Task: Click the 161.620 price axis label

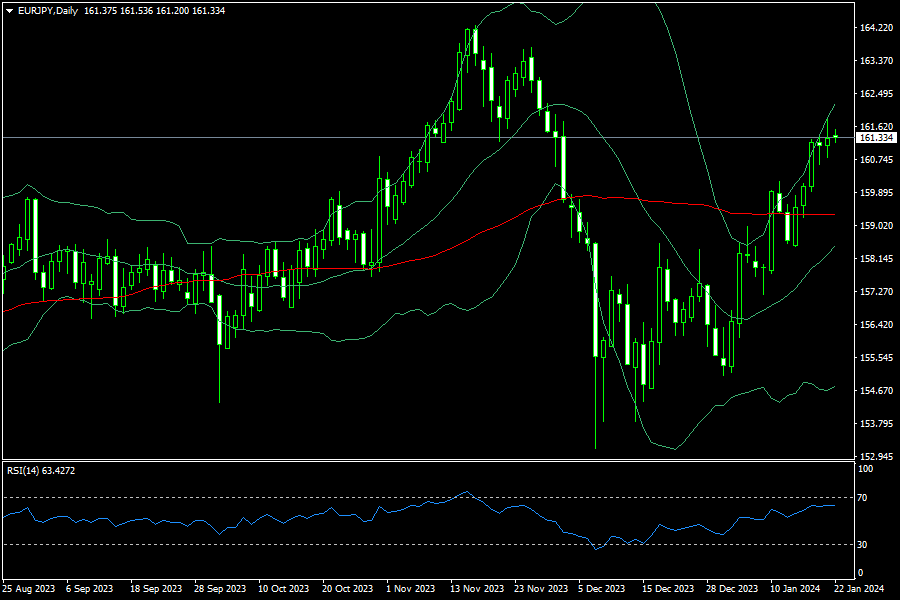Action: (x=876, y=126)
